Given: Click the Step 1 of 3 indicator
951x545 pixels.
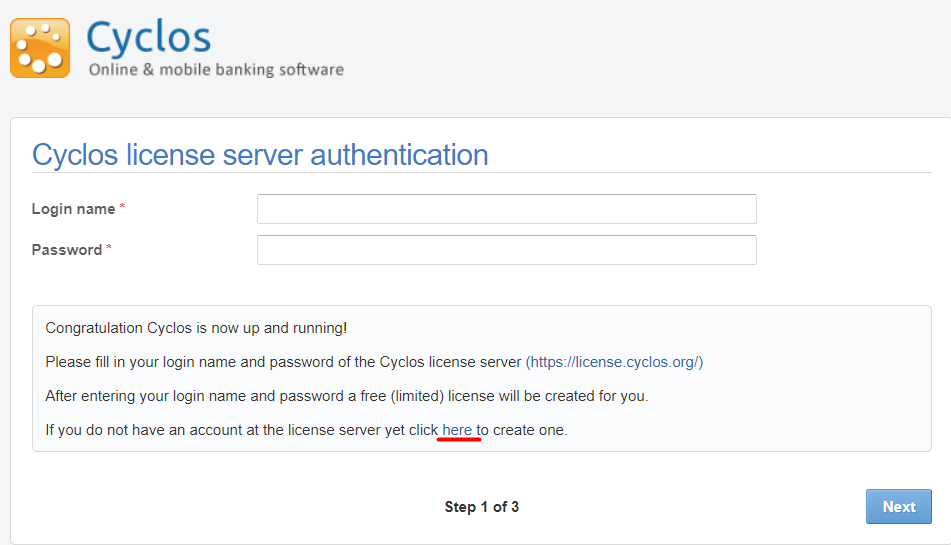Looking at the screenshot, I should 482,507.
